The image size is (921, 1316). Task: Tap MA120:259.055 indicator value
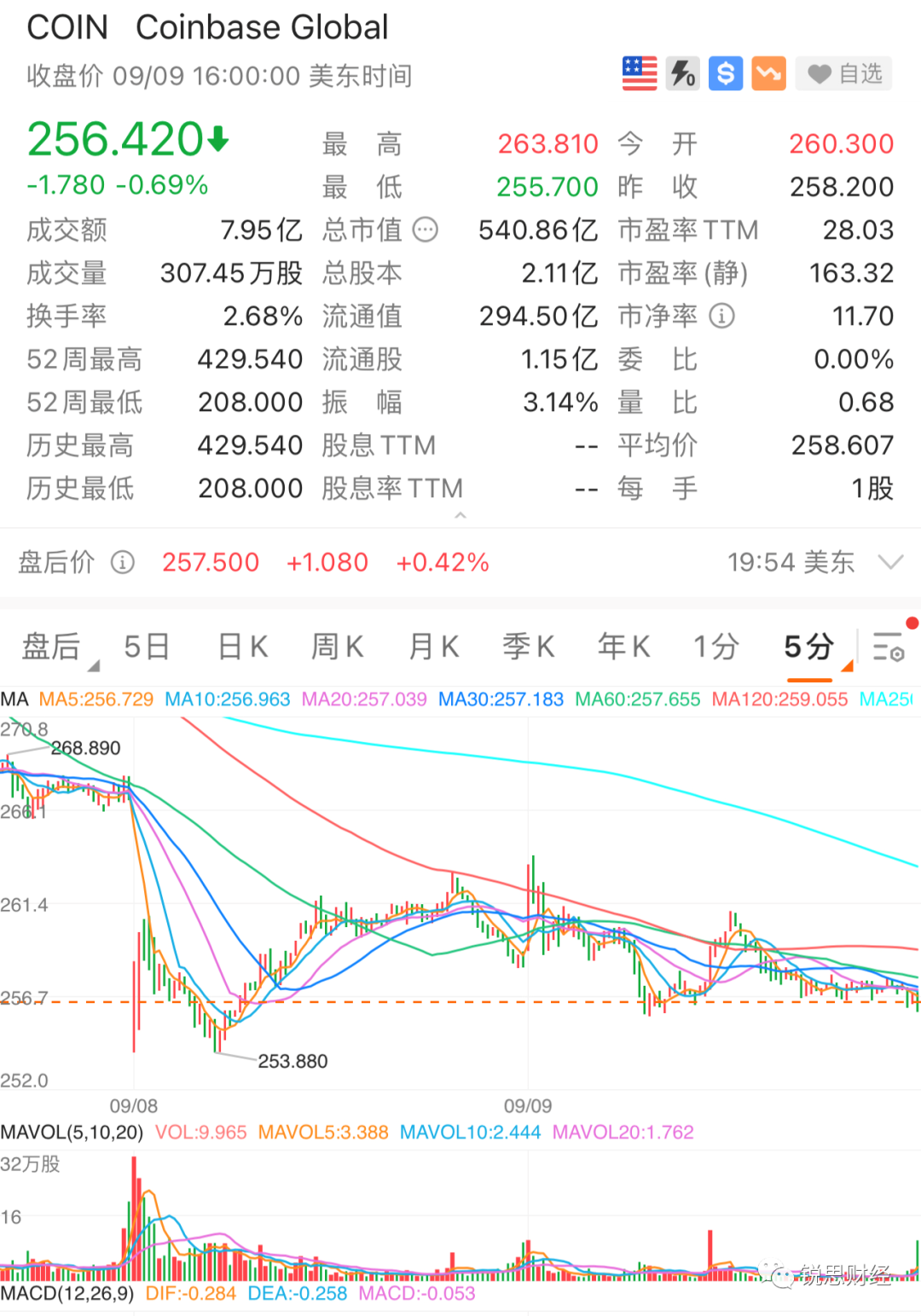(x=780, y=699)
